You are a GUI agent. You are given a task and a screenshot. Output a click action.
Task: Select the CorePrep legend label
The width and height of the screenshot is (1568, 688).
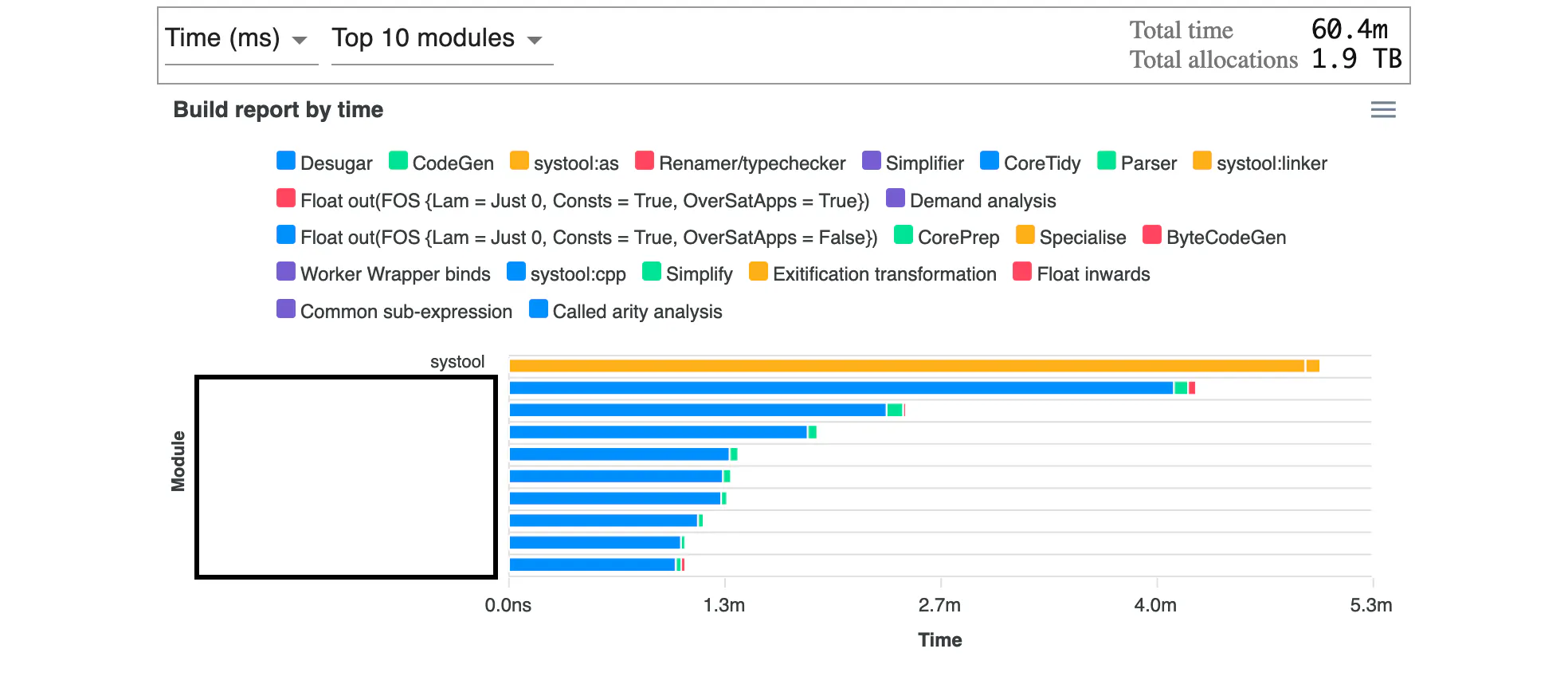958,238
